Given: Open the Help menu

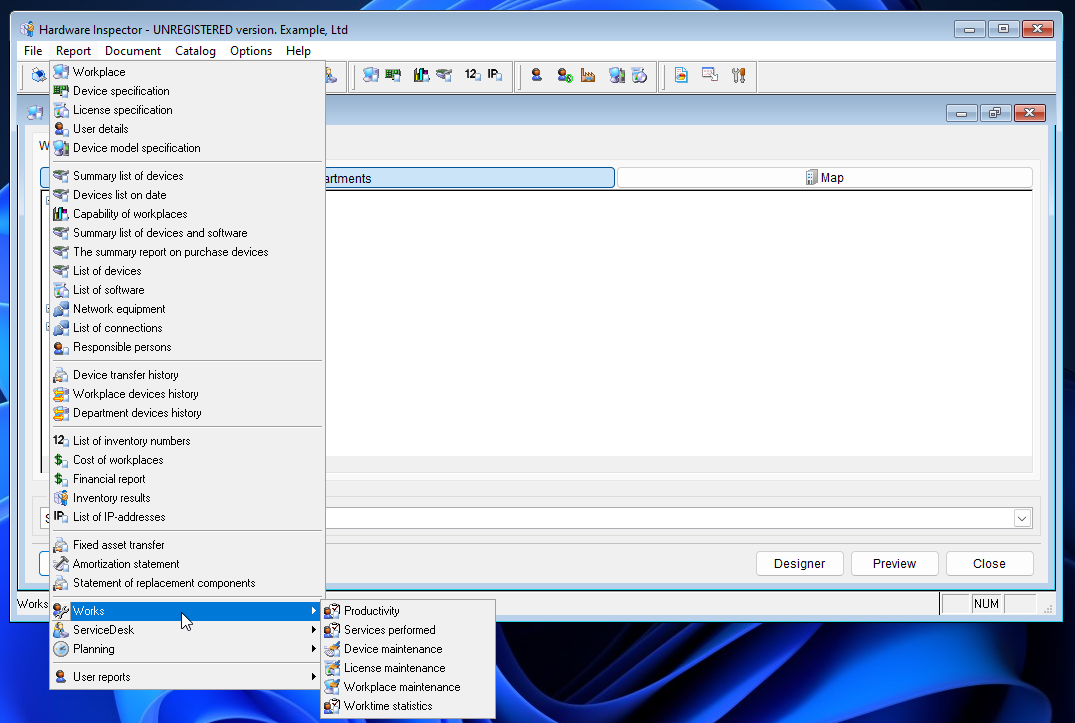Looking at the screenshot, I should tap(298, 51).
